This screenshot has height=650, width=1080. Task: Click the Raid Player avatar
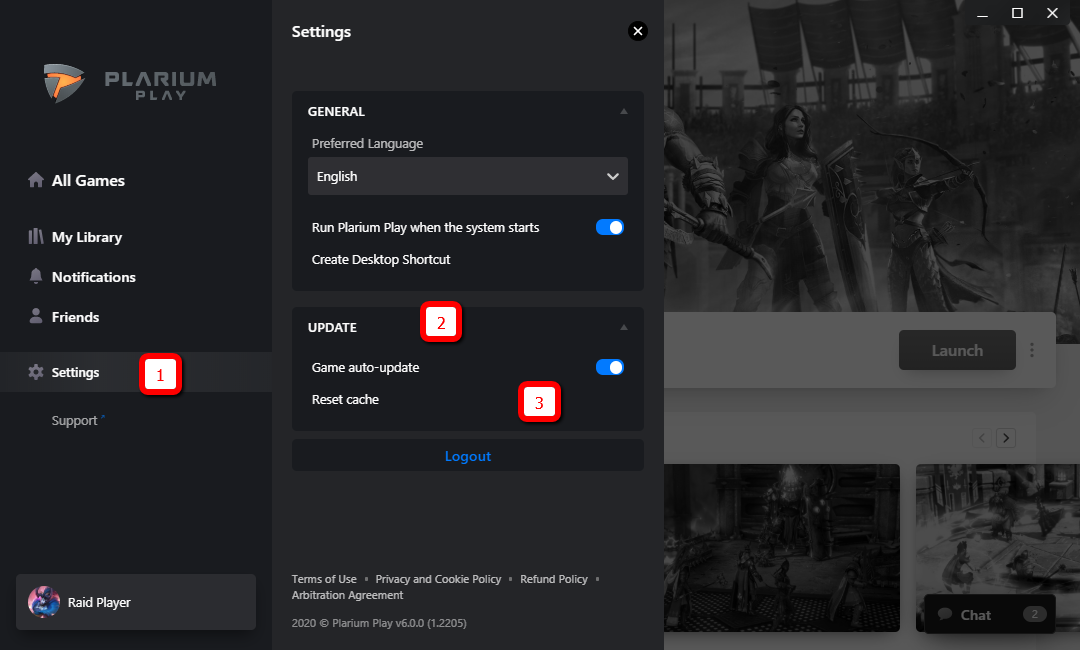pos(43,602)
